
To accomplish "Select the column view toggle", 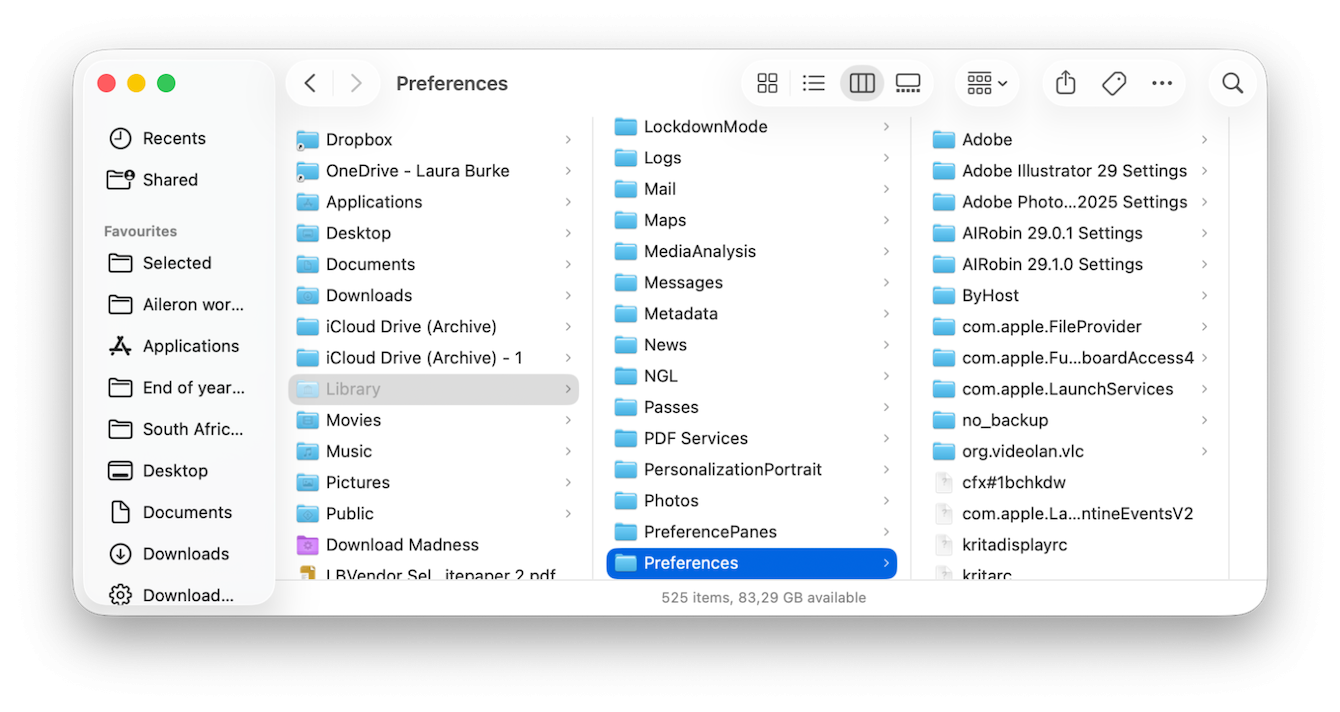I will [861, 83].
